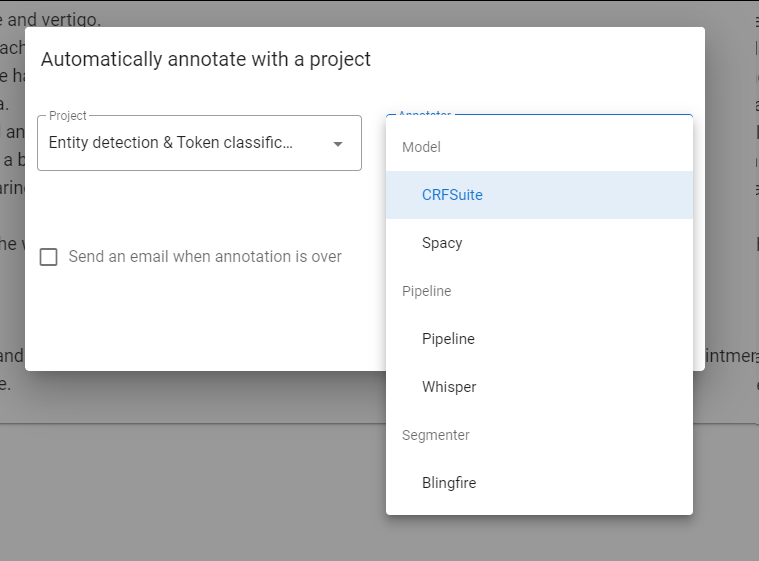Image resolution: width=759 pixels, height=561 pixels.
Task: Click the Pipeline group header label
Action: pyautogui.click(x=426, y=291)
